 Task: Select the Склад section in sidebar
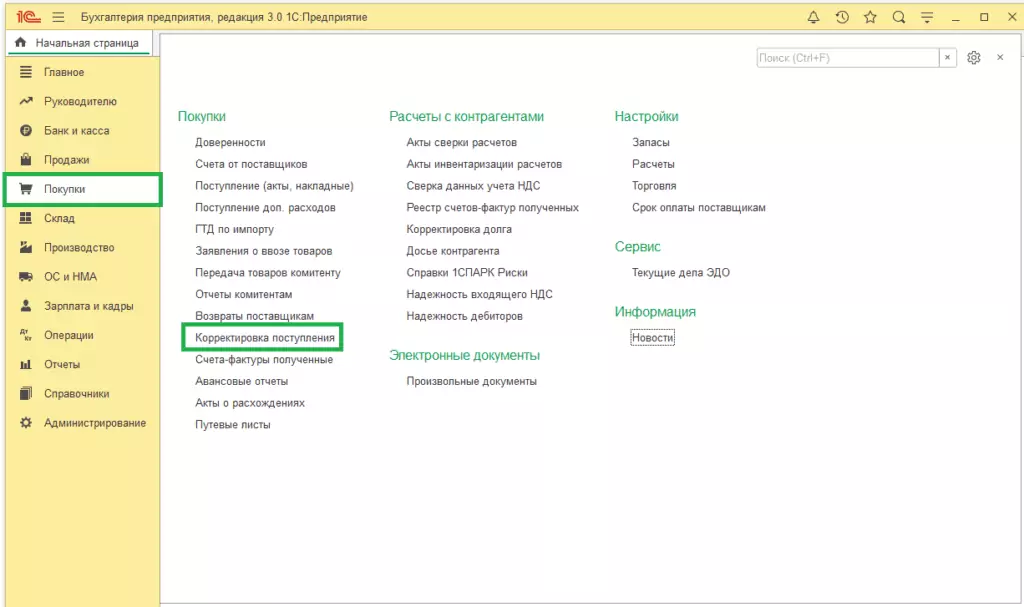[x=59, y=219]
